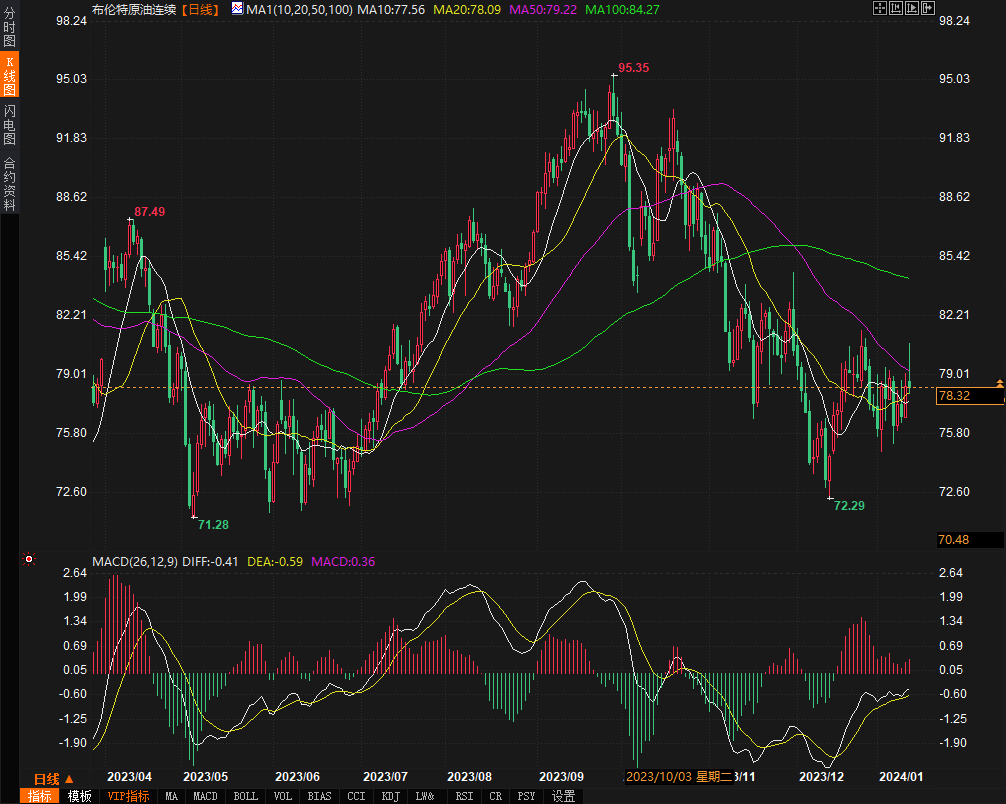
Task: Click the 95.35 high price marker
Action: coord(633,68)
